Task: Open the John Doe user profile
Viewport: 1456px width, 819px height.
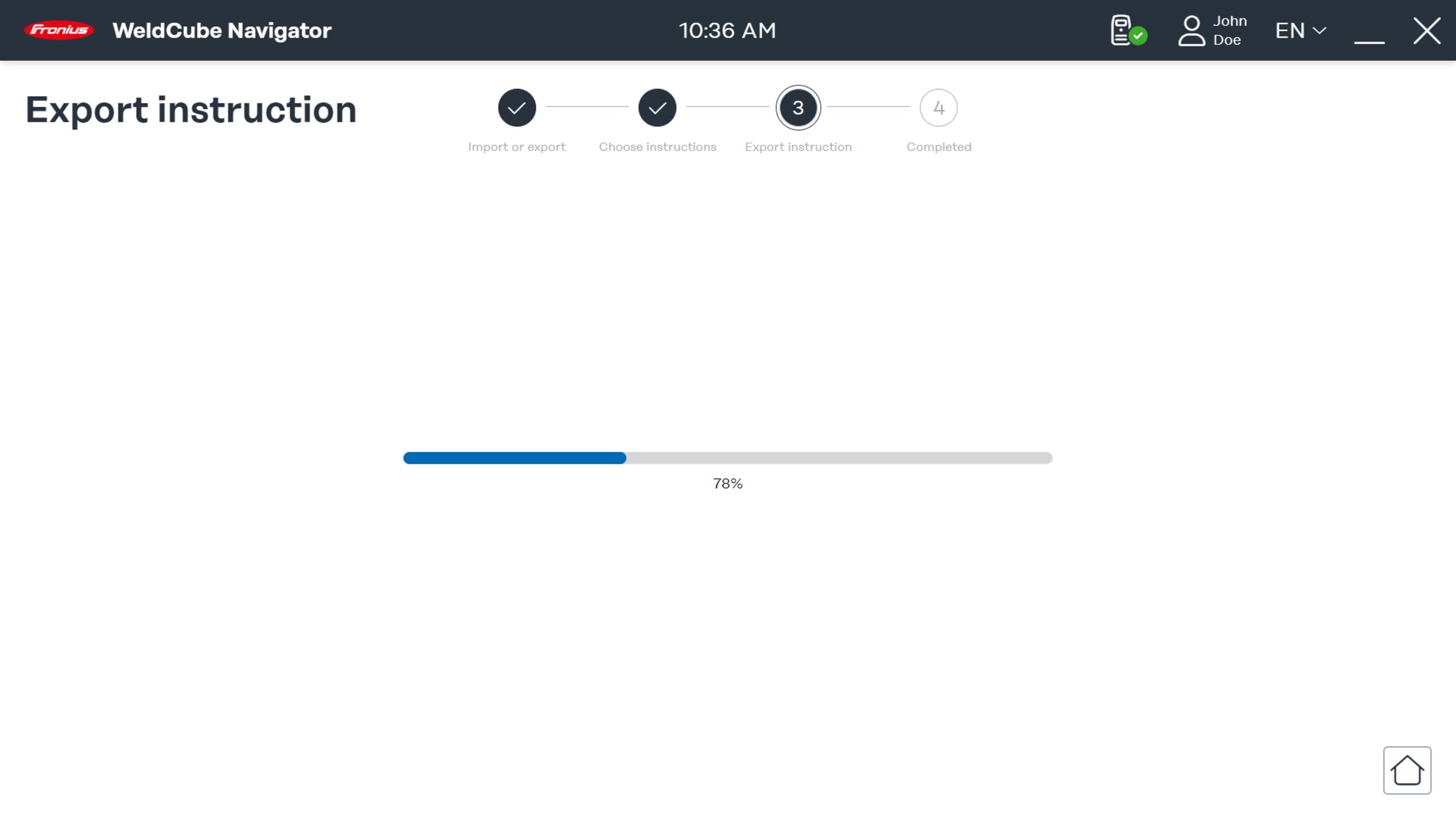Action: 1212,30
